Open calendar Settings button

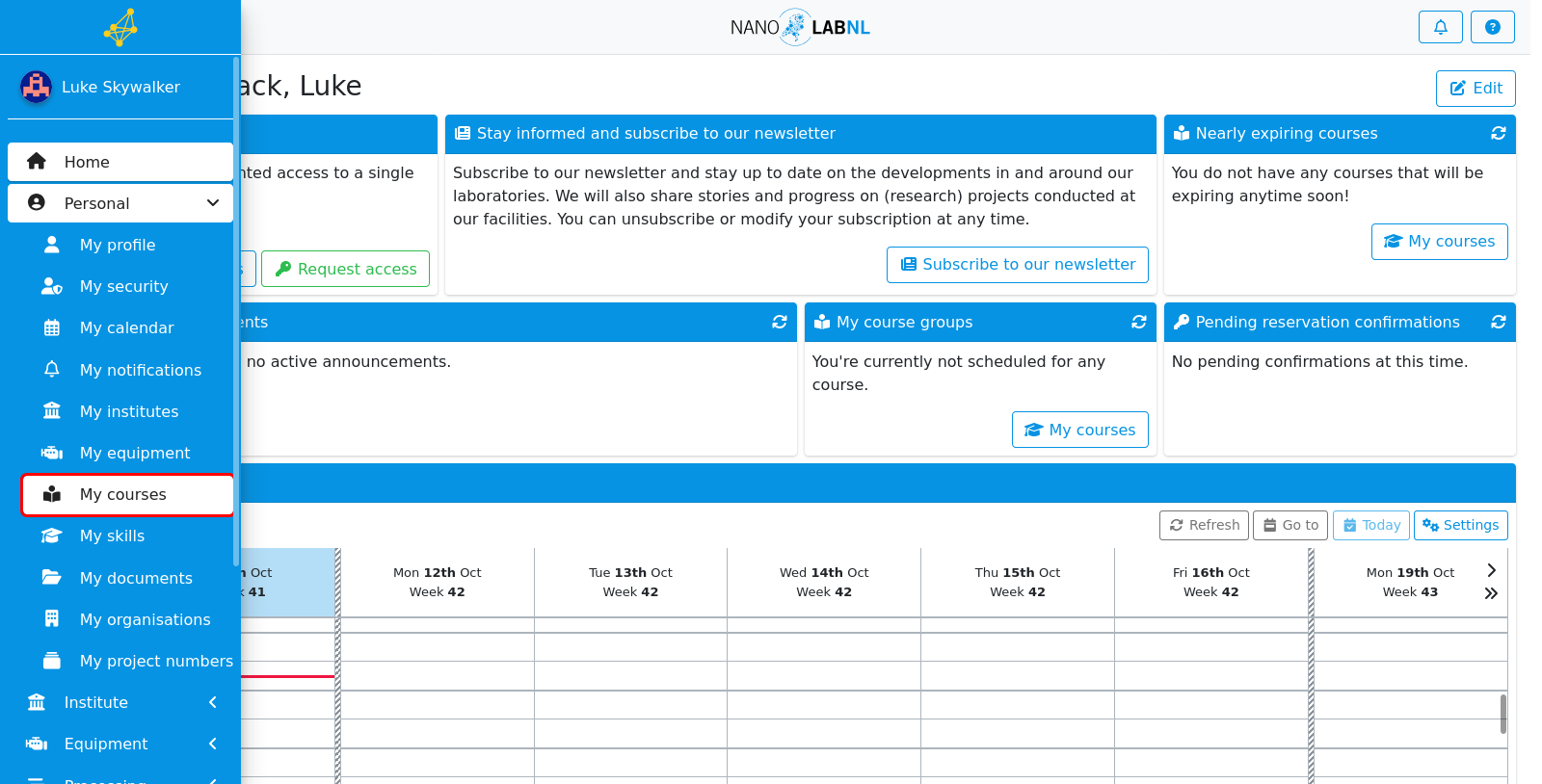[x=1461, y=526]
